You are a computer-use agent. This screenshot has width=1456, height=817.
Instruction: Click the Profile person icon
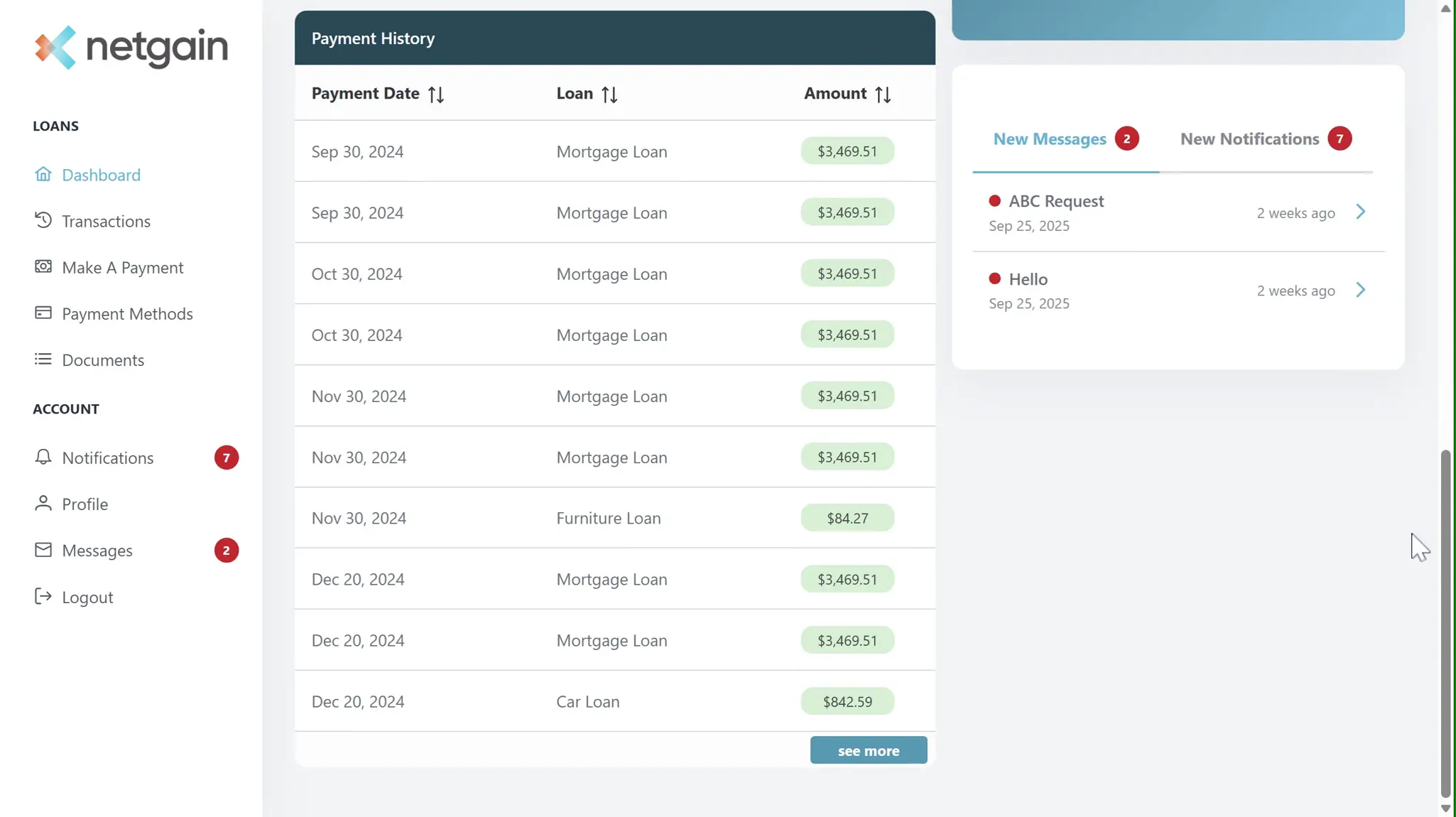coord(43,503)
